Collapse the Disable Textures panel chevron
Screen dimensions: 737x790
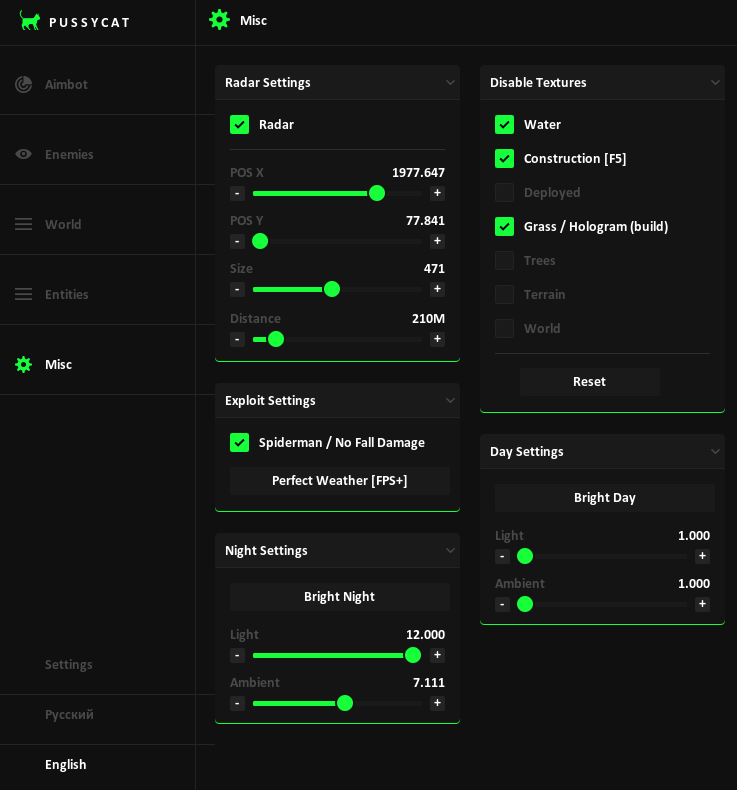coord(714,82)
